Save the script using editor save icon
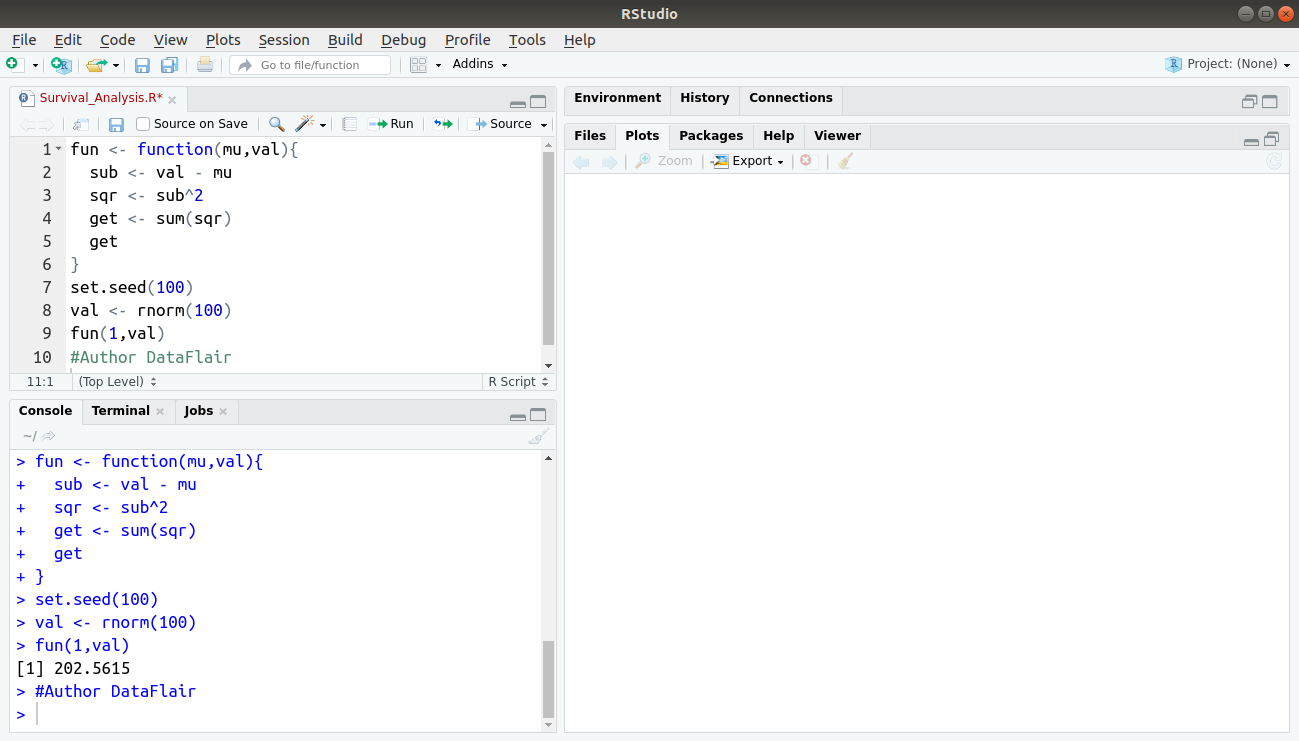Image resolution: width=1299 pixels, height=741 pixels. pos(116,124)
